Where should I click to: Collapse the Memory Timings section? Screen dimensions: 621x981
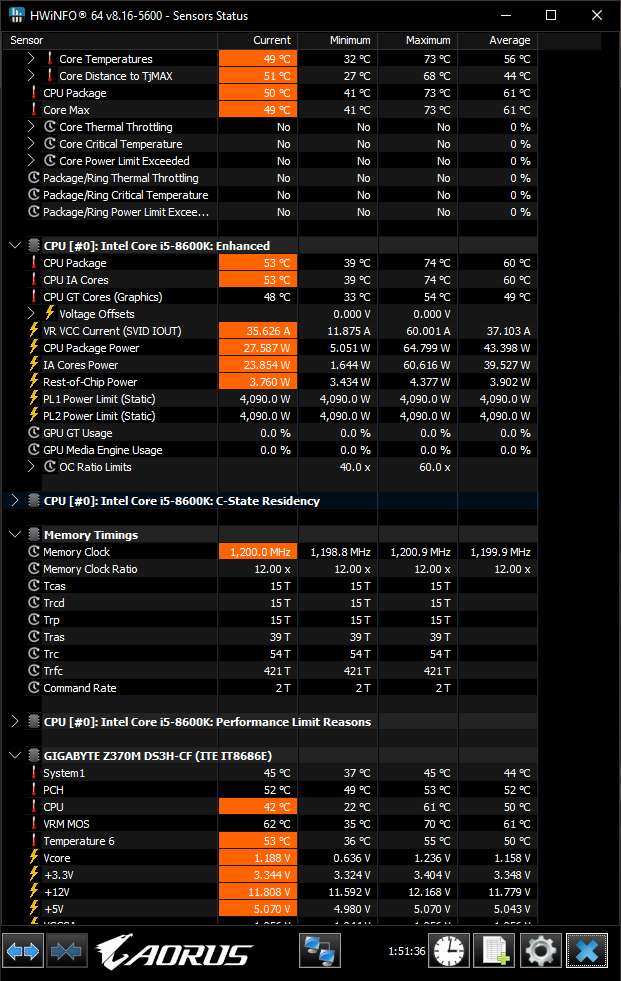pyautogui.click(x=15, y=534)
